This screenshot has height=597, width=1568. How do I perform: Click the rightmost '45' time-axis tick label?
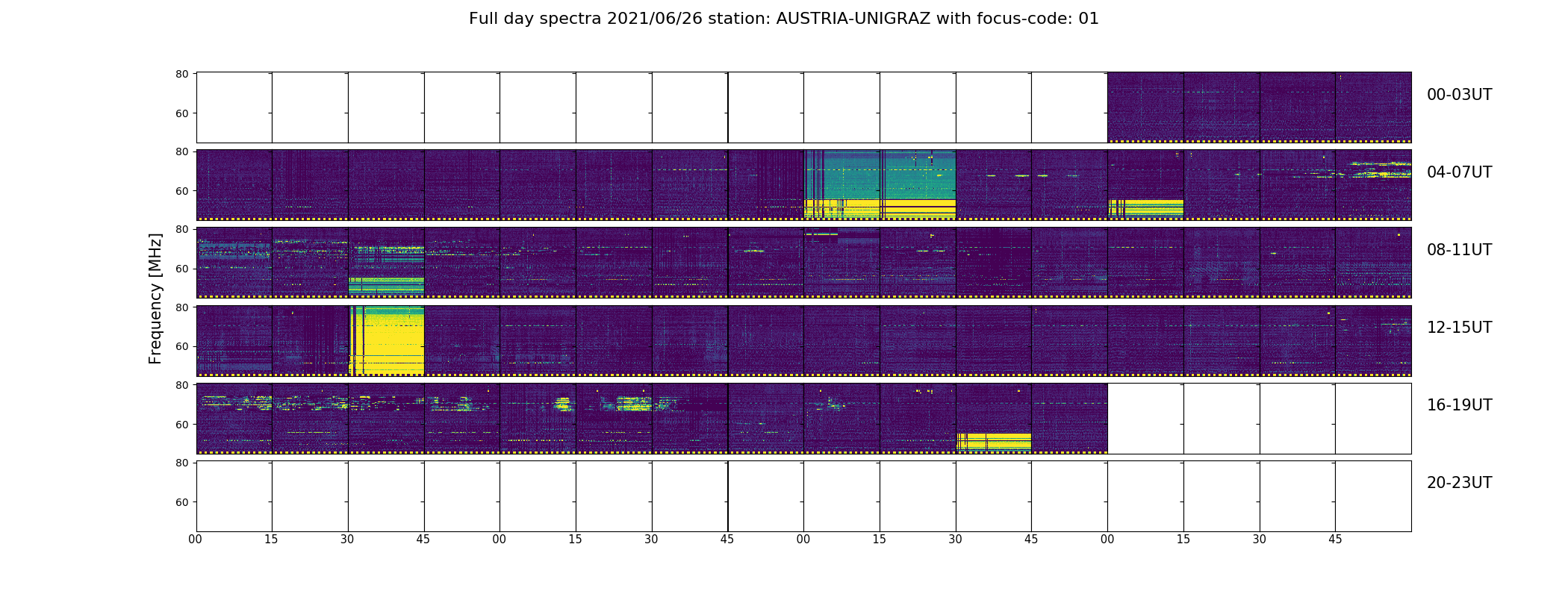tap(1335, 540)
